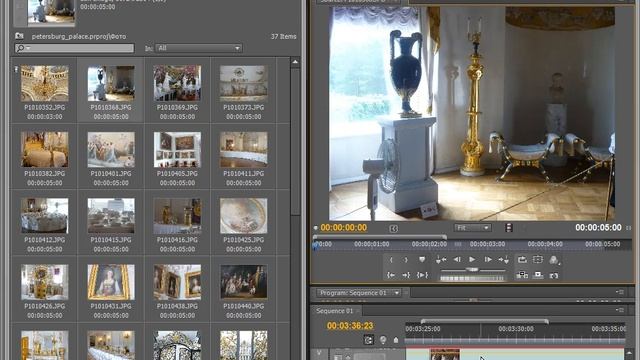The width and height of the screenshot is (640, 360).
Task: Click the Export Frame camera icon
Action: [x=554, y=276]
